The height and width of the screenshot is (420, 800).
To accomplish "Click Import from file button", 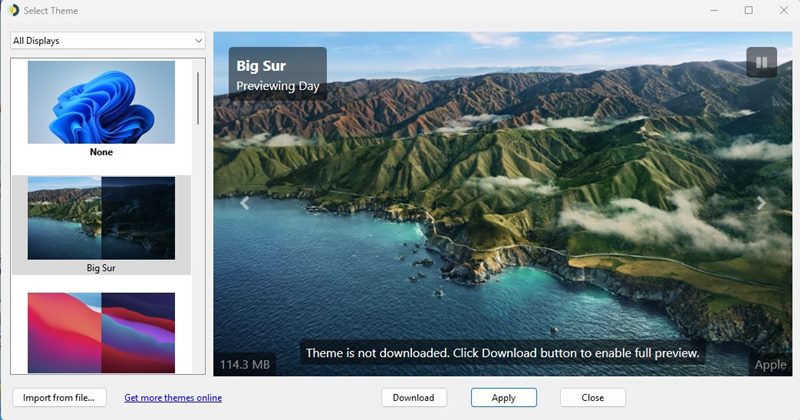I will point(59,398).
